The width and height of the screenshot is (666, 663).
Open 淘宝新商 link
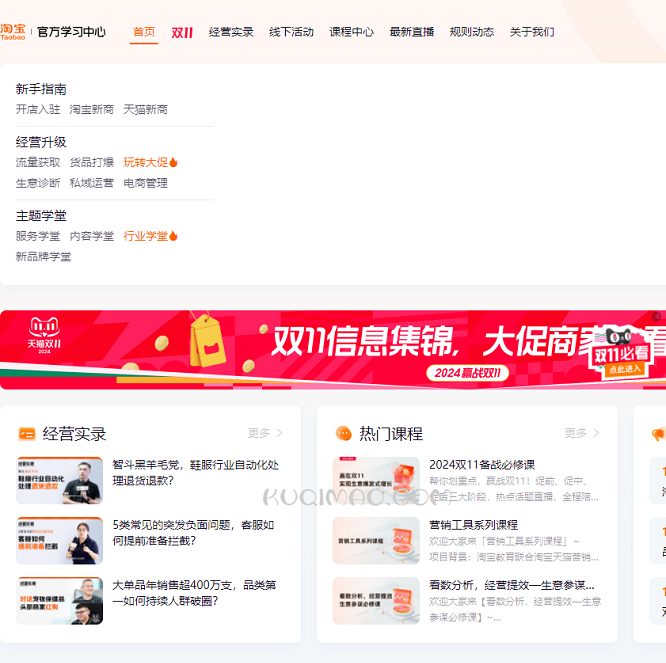(x=92, y=110)
